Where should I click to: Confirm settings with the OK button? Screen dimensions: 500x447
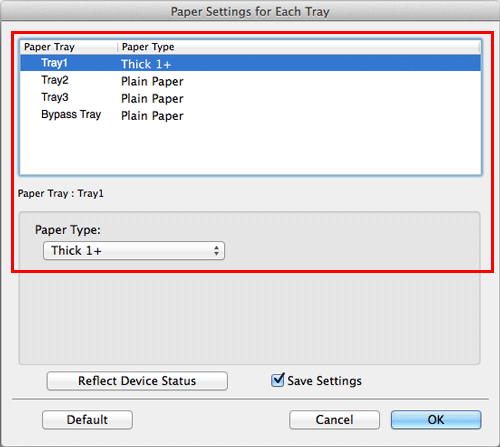point(436,420)
